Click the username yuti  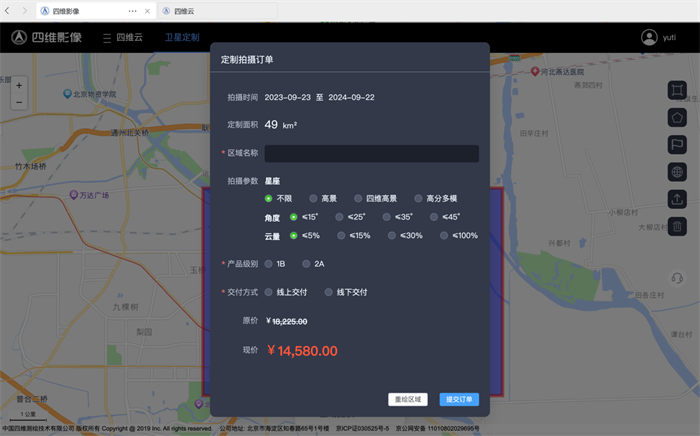[669, 37]
